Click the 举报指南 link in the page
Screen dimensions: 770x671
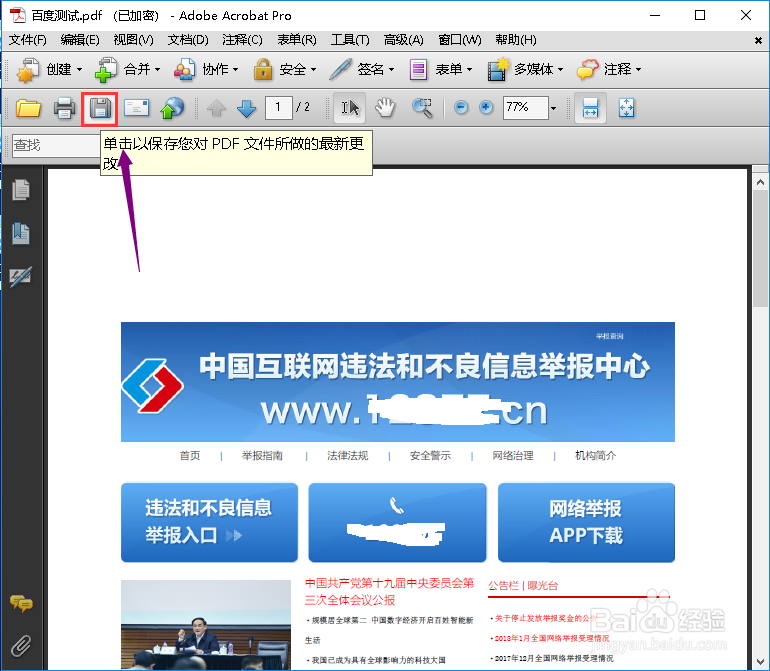(262, 456)
